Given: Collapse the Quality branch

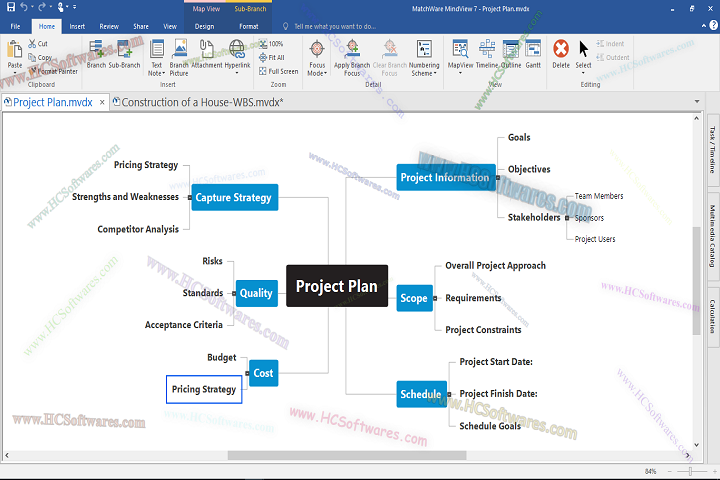Looking at the screenshot, I should [x=234, y=293].
